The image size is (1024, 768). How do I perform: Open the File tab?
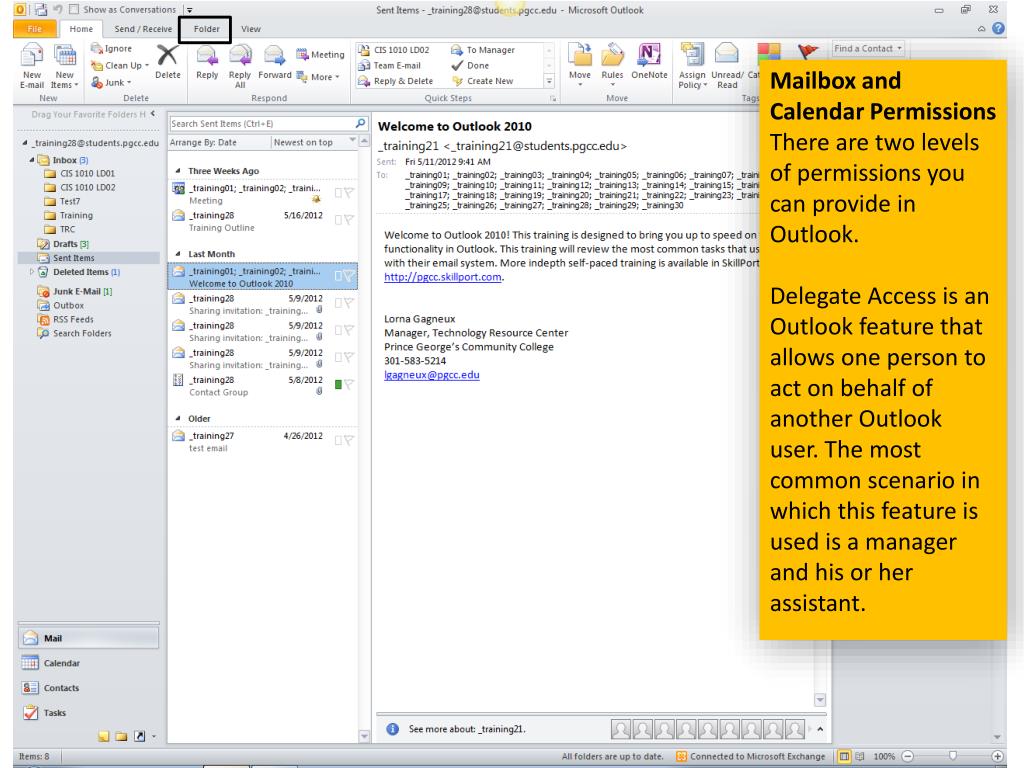(35, 29)
